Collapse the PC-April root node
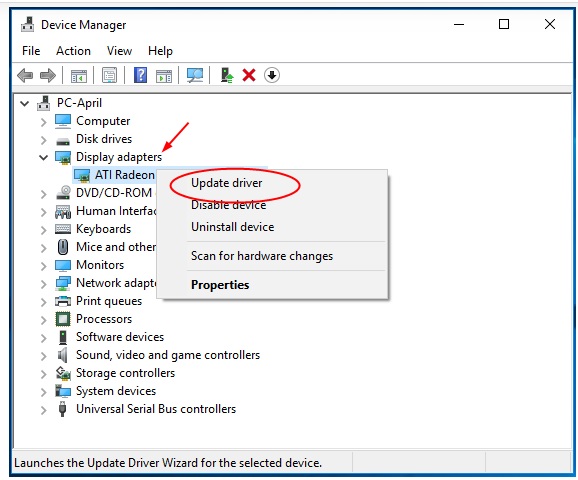Image resolution: width=578 pixels, height=480 pixels. [24, 104]
